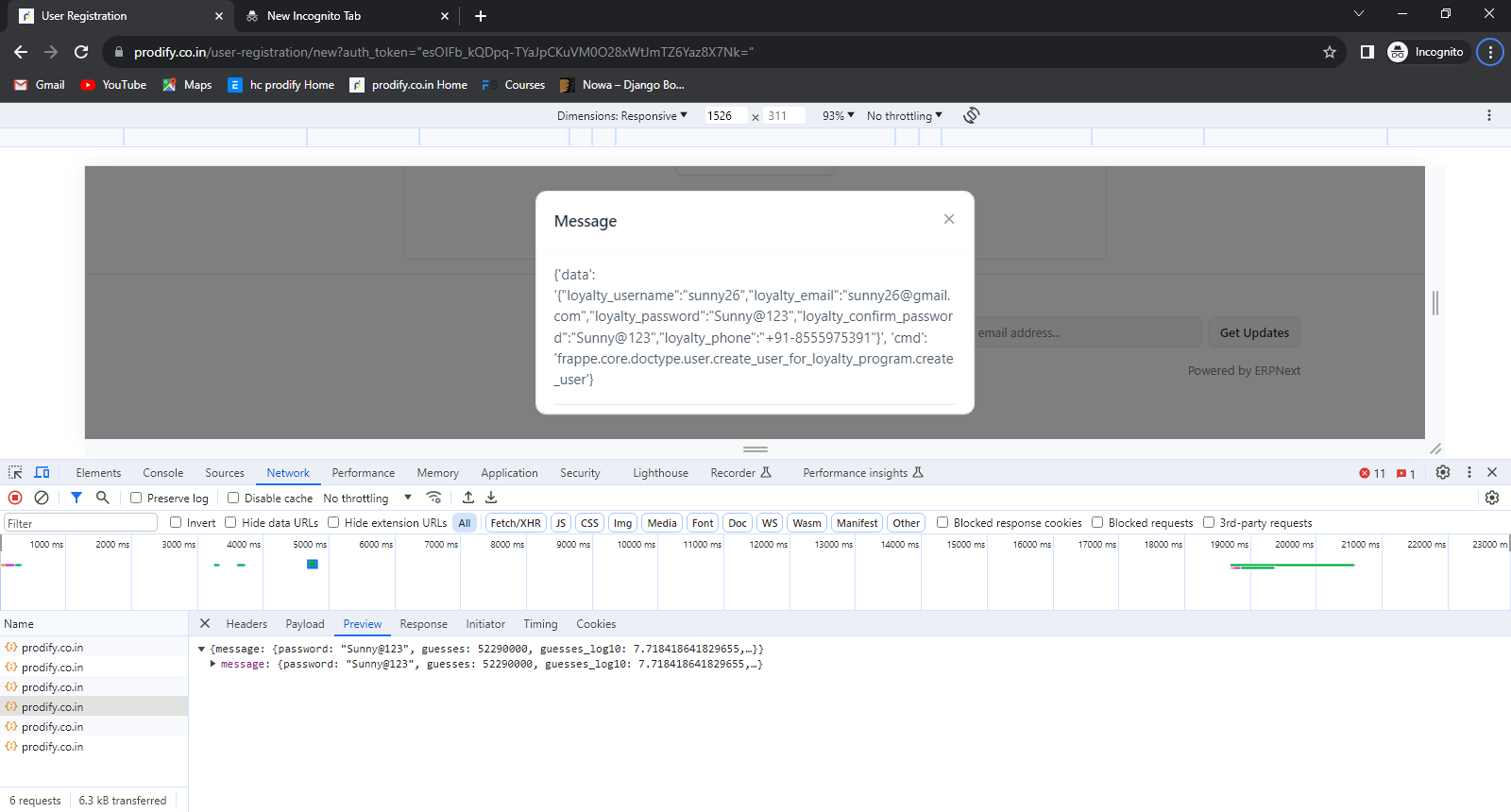Enable Preserve log checkbox
1511x812 pixels.
(136, 498)
